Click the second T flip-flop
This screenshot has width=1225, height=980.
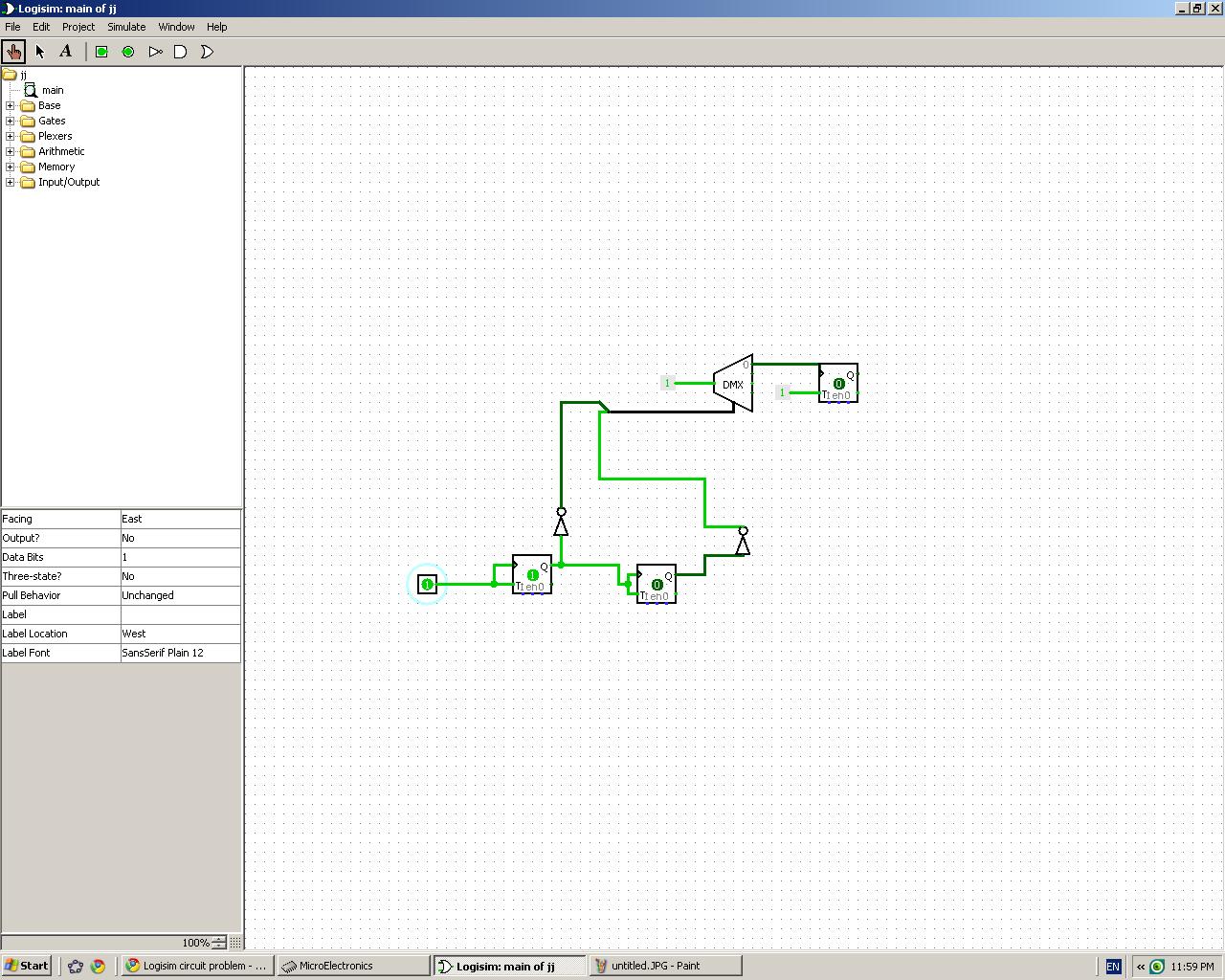pos(657,584)
